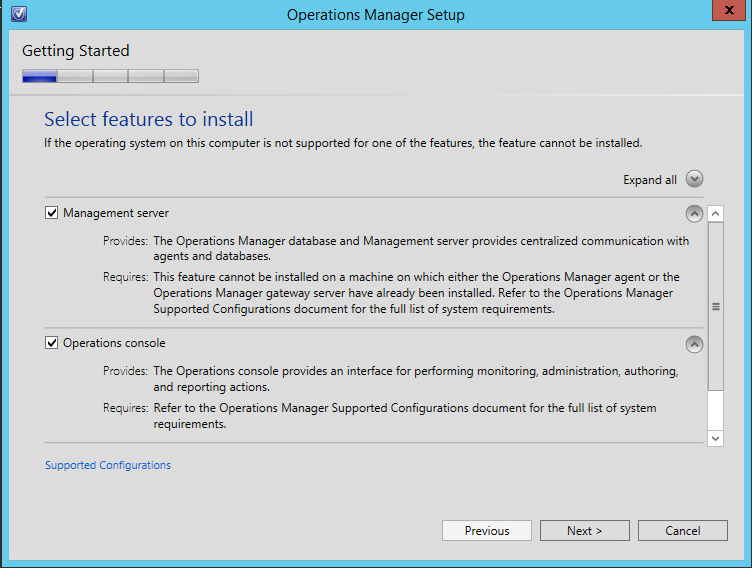Collapse the Operations console details

click(694, 344)
